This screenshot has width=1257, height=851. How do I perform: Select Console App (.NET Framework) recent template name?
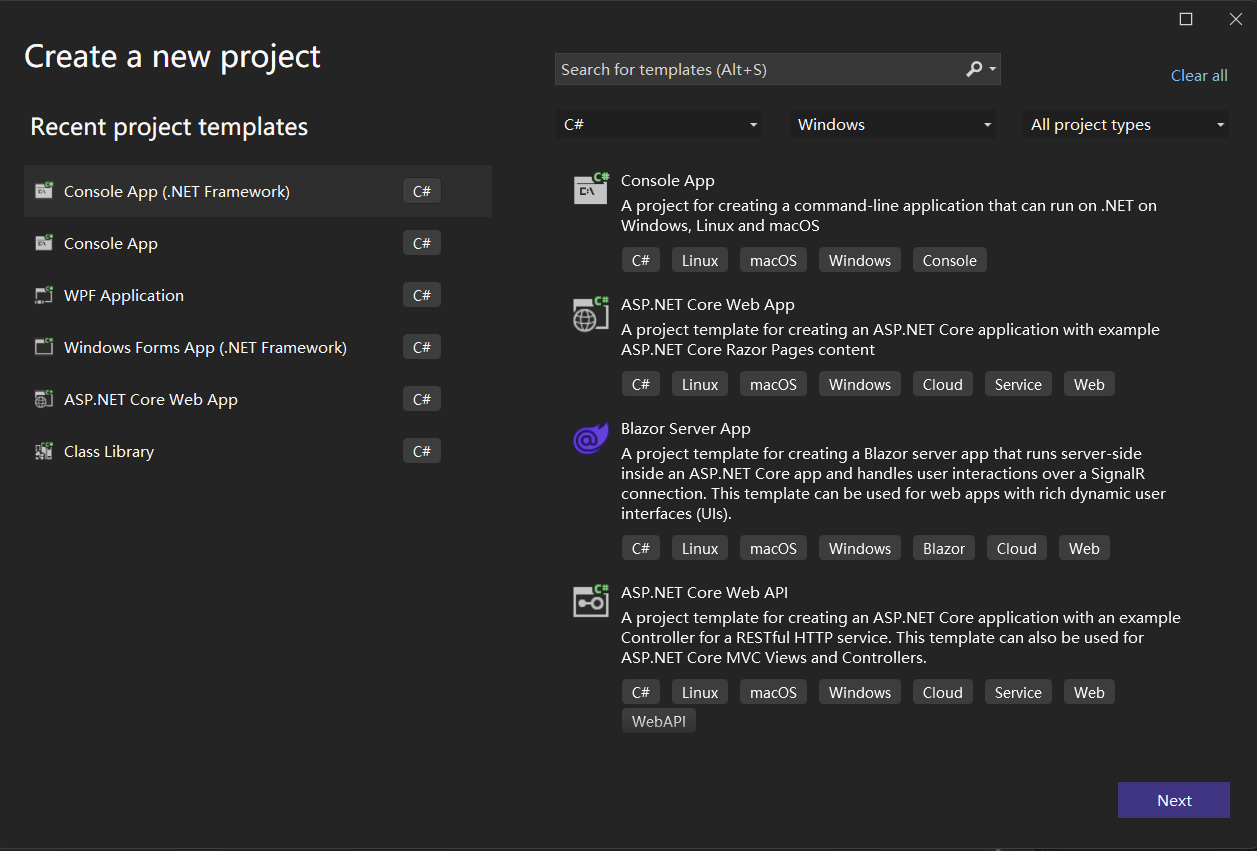(x=177, y=191)
